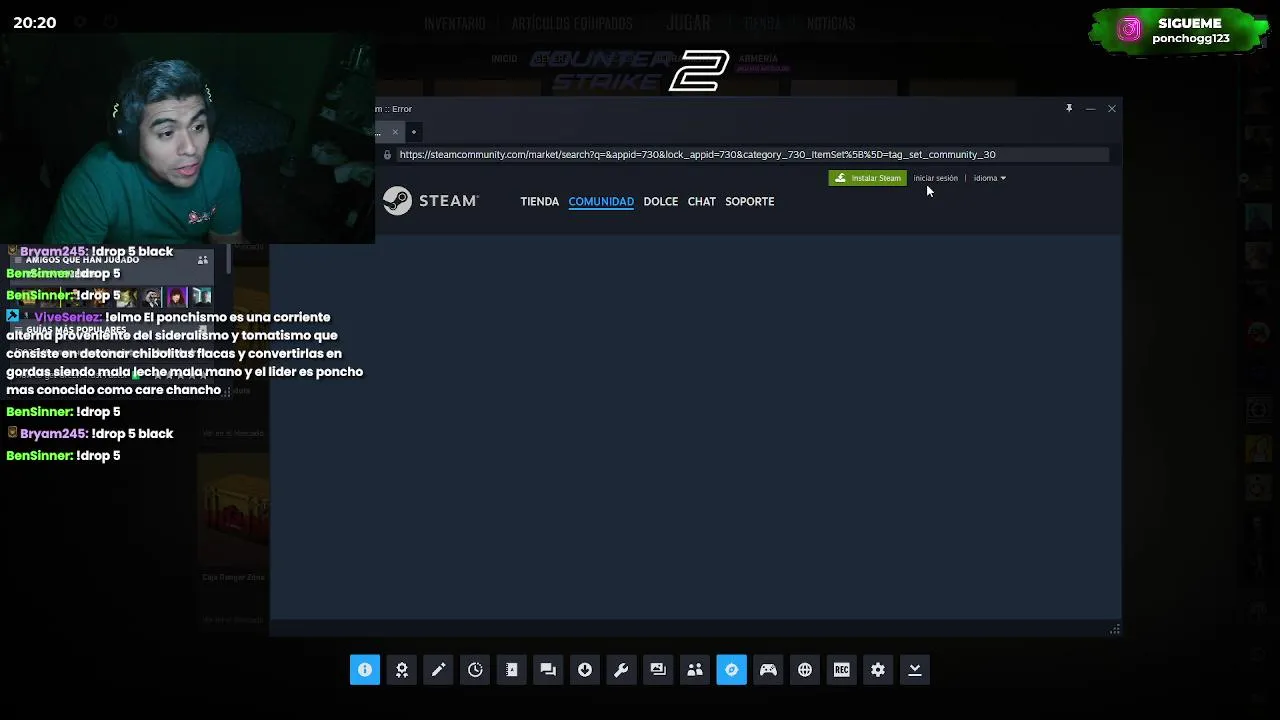Click the browser window resize grip corner
The width and height of the screenshot is (1280, 720).
pos(1114,629)
